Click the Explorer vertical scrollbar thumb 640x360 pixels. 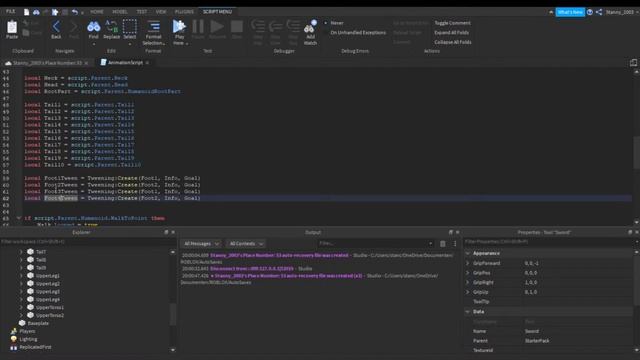point(173,314)
